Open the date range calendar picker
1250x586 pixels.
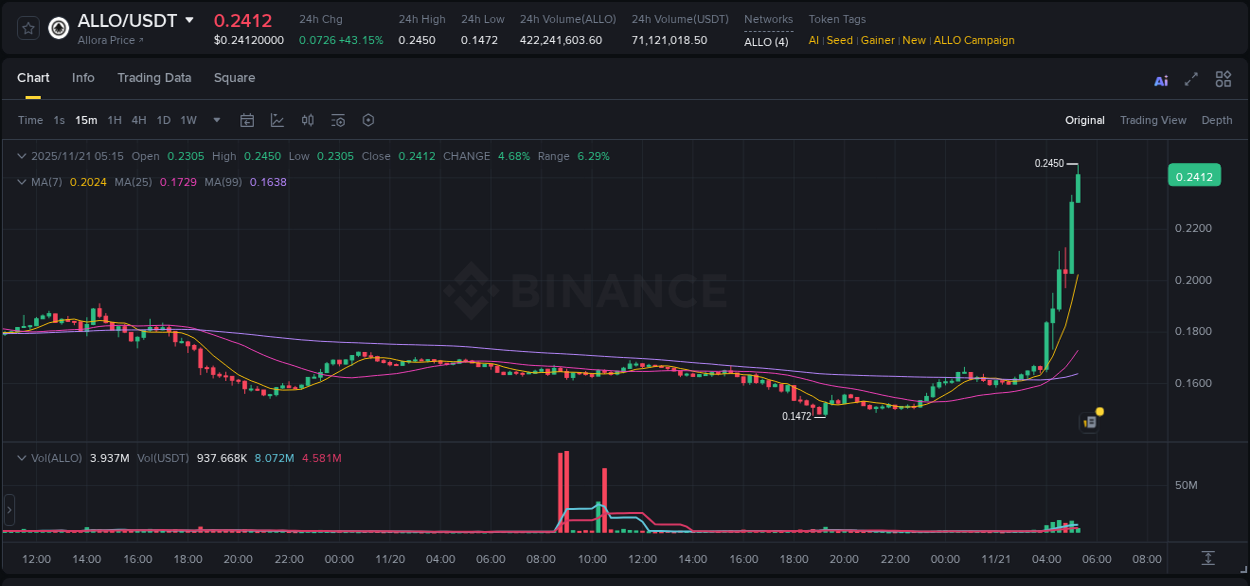pos(247,119)
